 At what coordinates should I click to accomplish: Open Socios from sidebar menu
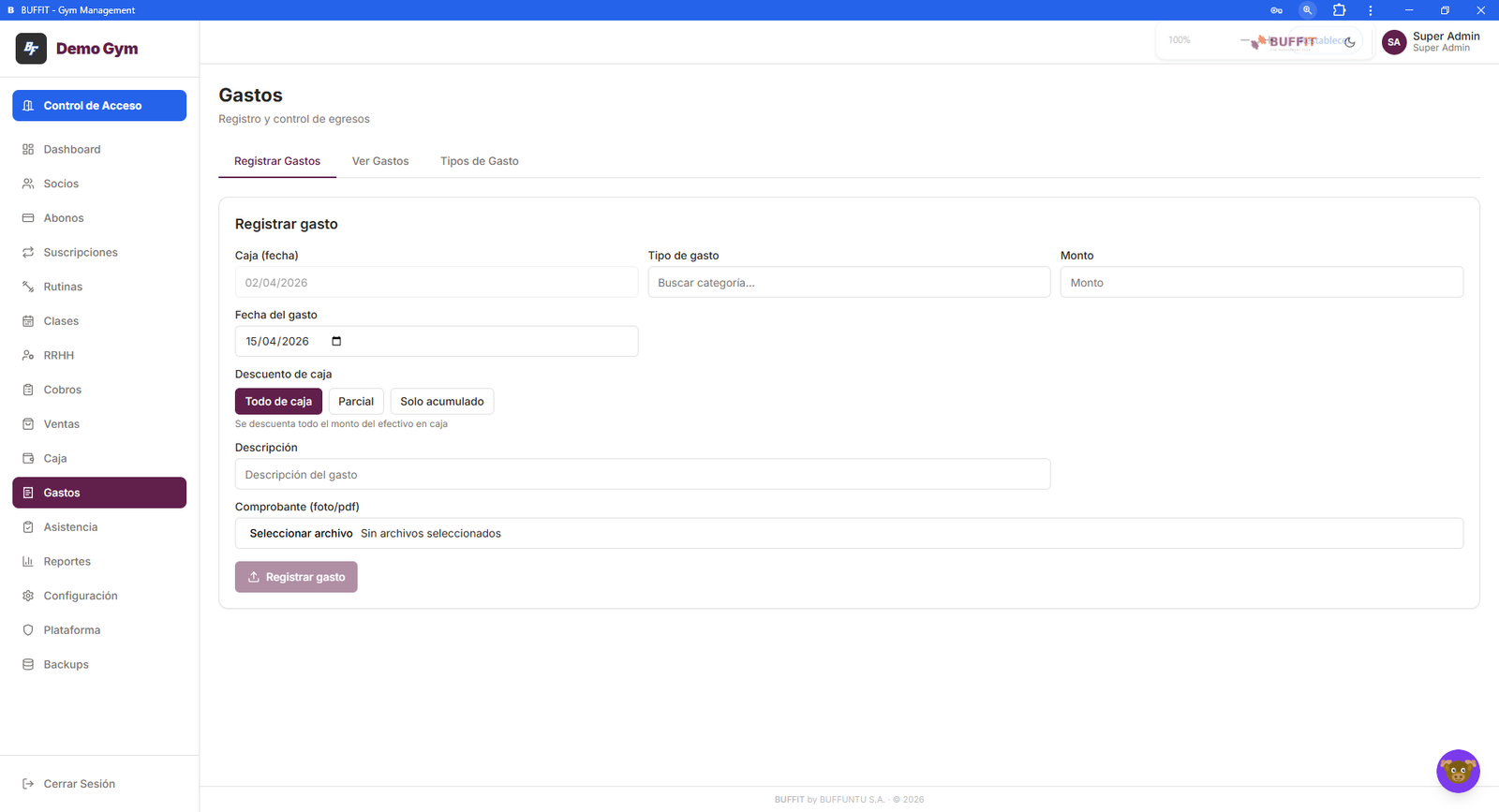[x=99, y=184]
